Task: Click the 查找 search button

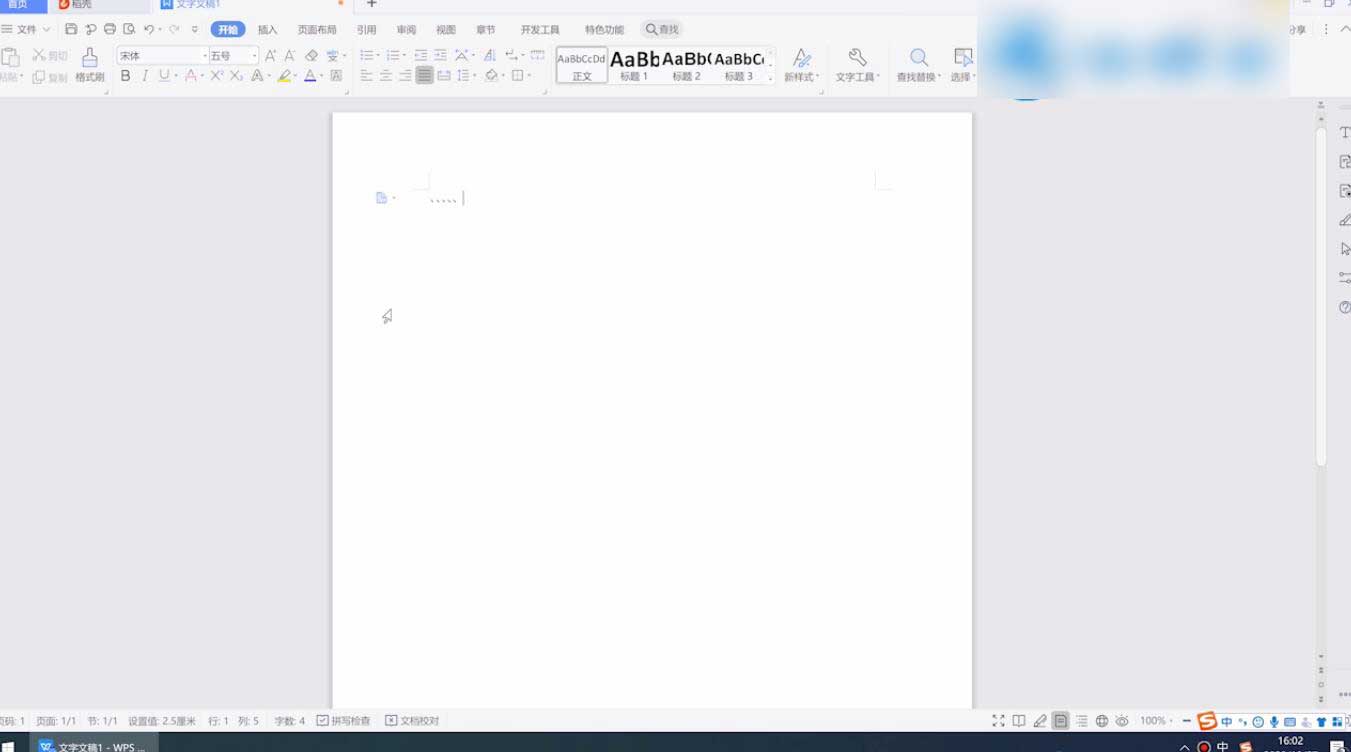Action: (x=662, y=30)
